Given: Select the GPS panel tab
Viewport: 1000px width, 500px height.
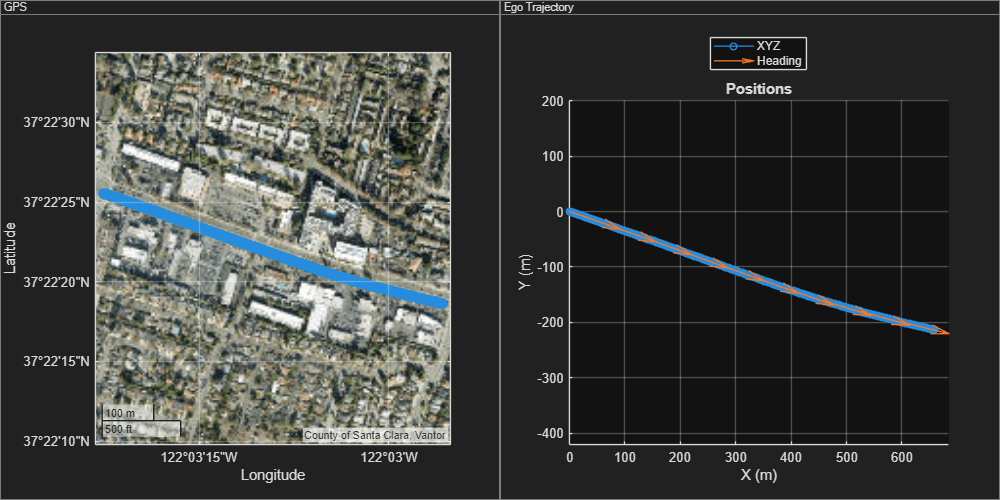Looking at the screenshot, I should [13, 7].
